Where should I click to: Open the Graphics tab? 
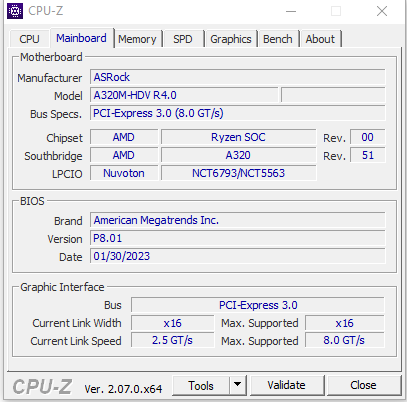click(231, 39)
